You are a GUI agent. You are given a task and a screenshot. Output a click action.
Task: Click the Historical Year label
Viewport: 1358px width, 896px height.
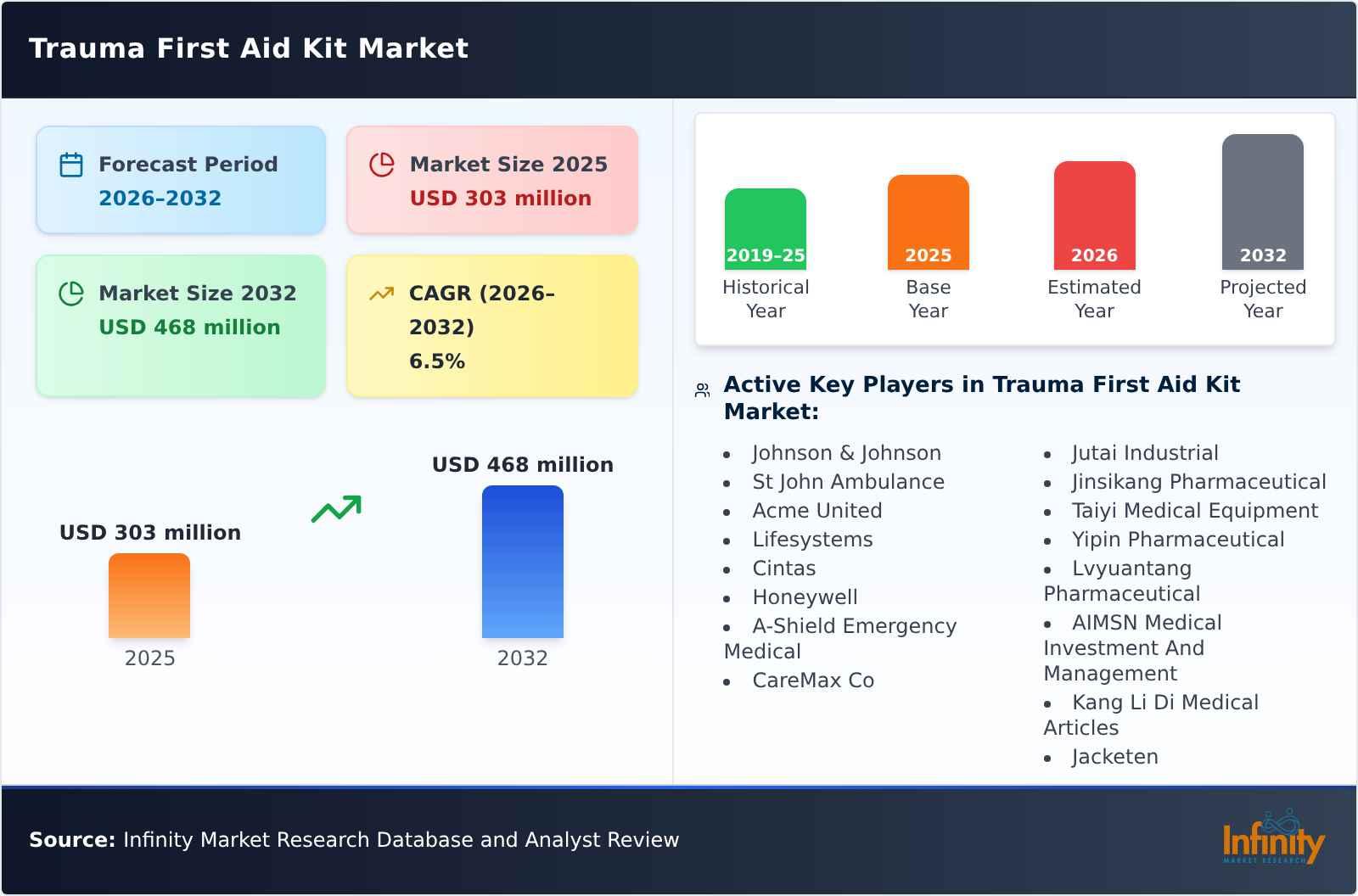[766, 299]
